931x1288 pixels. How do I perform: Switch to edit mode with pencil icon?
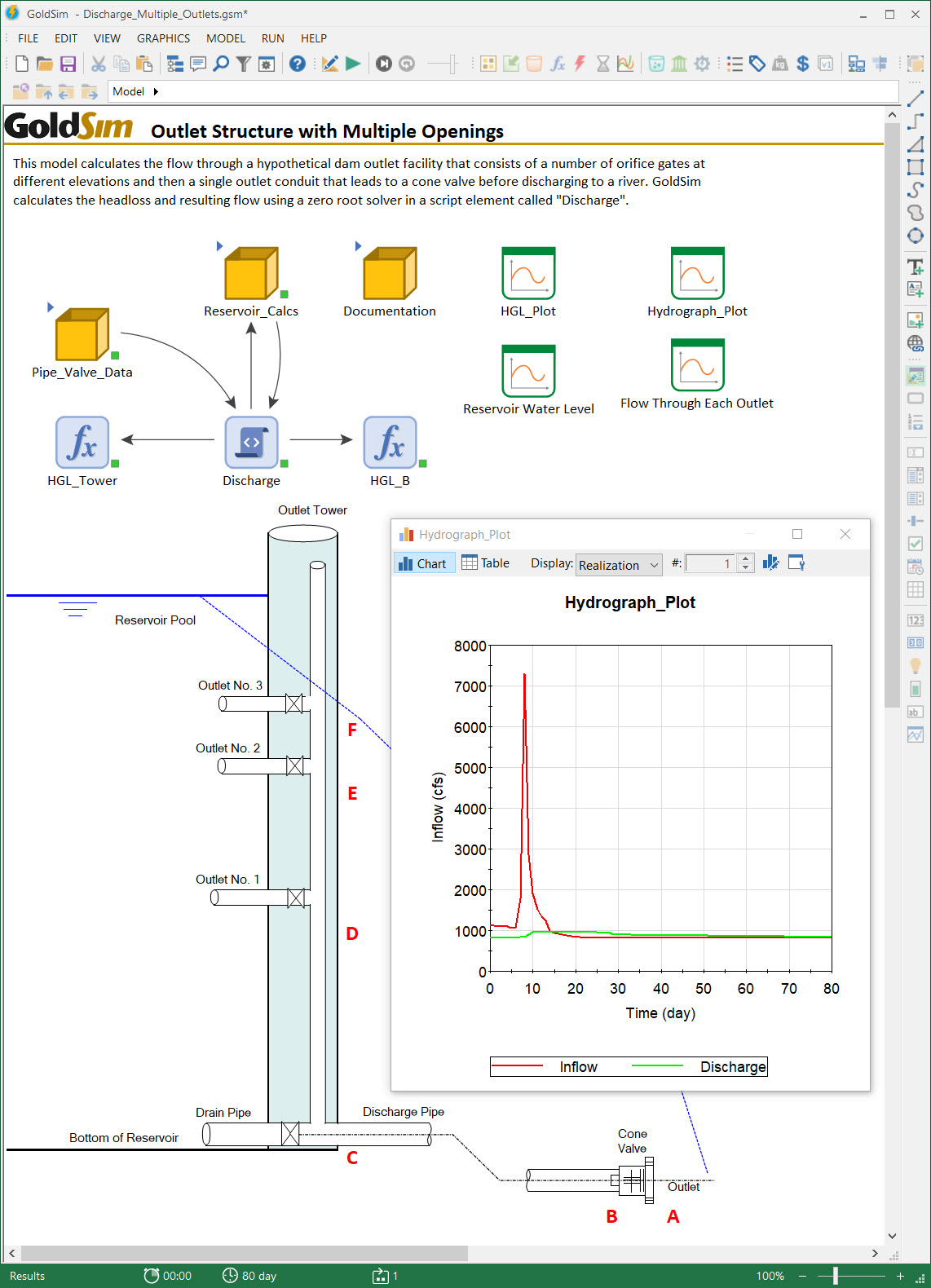coord(330,64)
